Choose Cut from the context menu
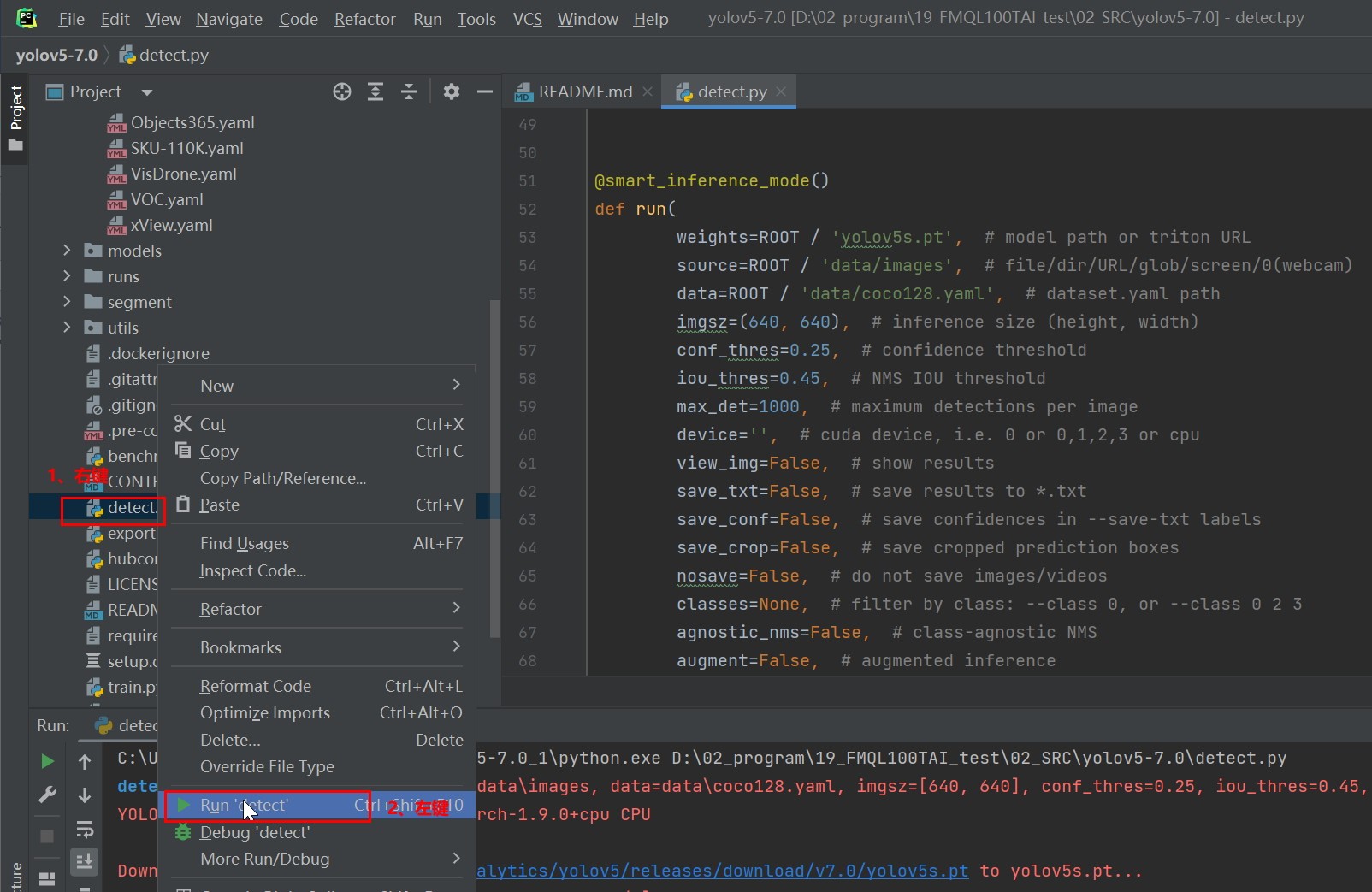1372x892 pixels. (x=316, y=424)
